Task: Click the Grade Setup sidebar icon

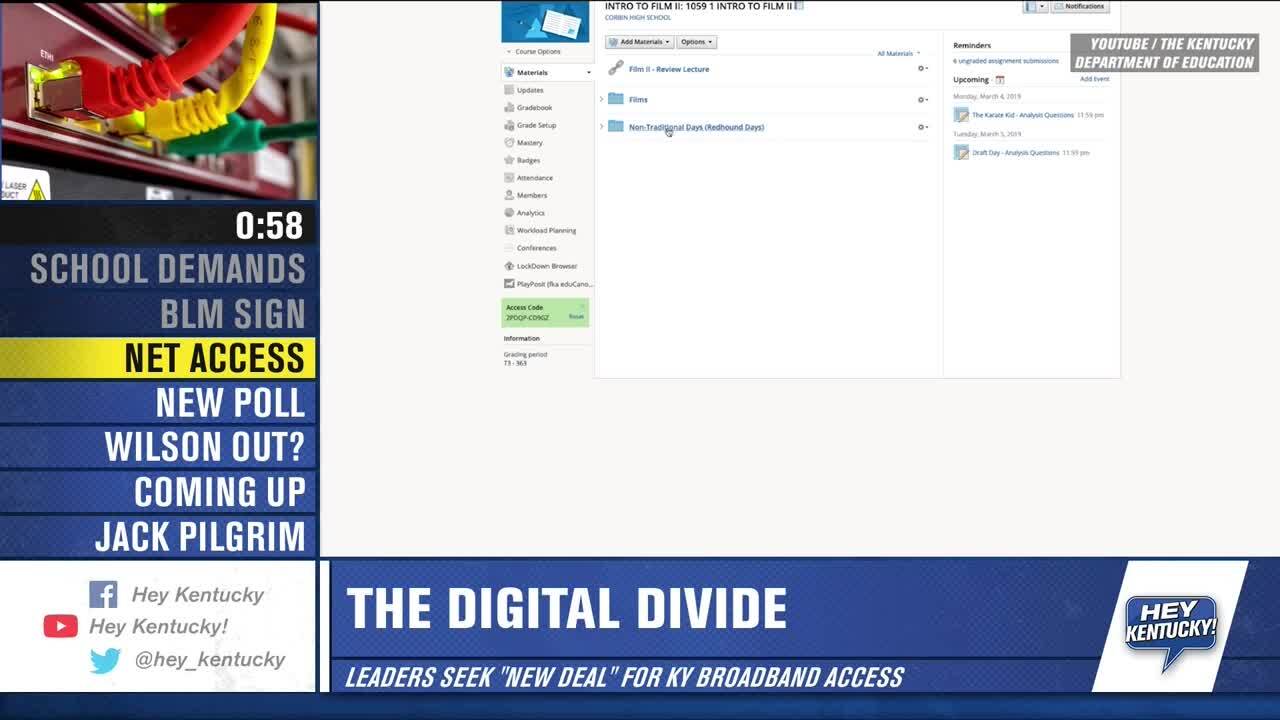Action: pos(509,125)
